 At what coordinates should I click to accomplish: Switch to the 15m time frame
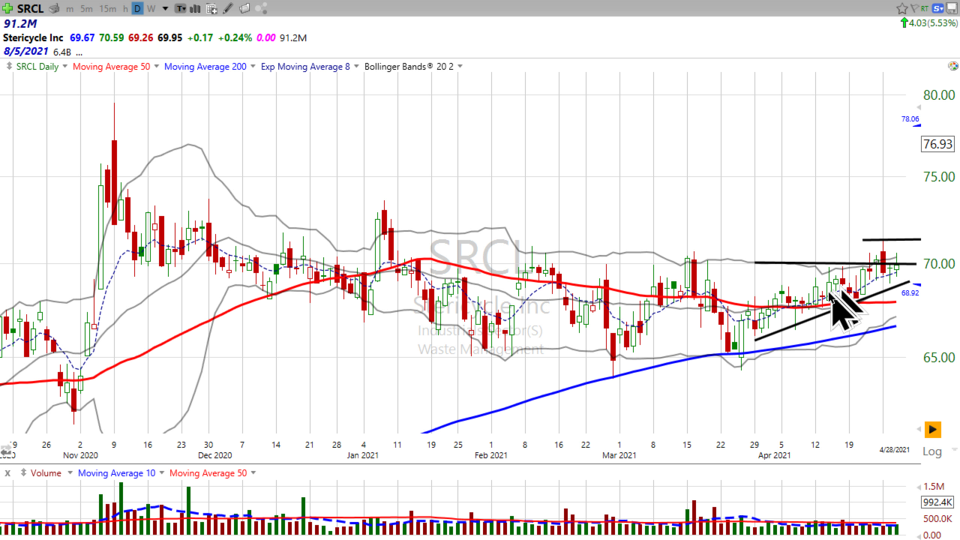pyautogui.click(x=107, y=9)
